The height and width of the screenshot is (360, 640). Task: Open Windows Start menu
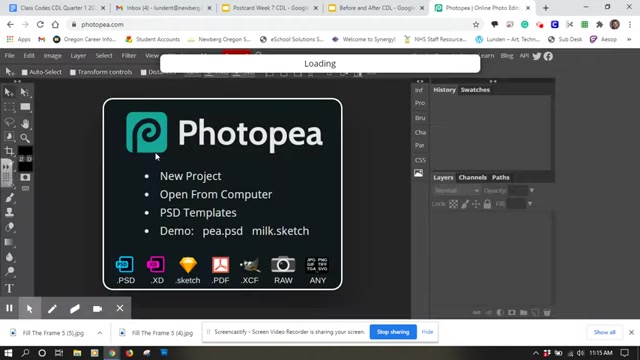[x=8, y=353]
